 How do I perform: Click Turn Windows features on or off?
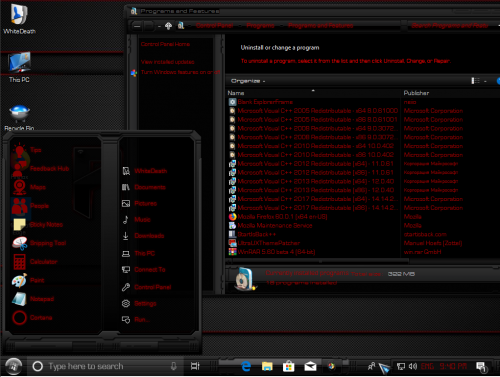180,72
